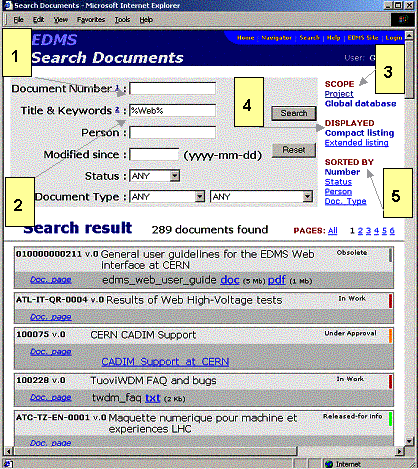The image size is (418, 469).
Task: Click the Search button
Action: 294,113
